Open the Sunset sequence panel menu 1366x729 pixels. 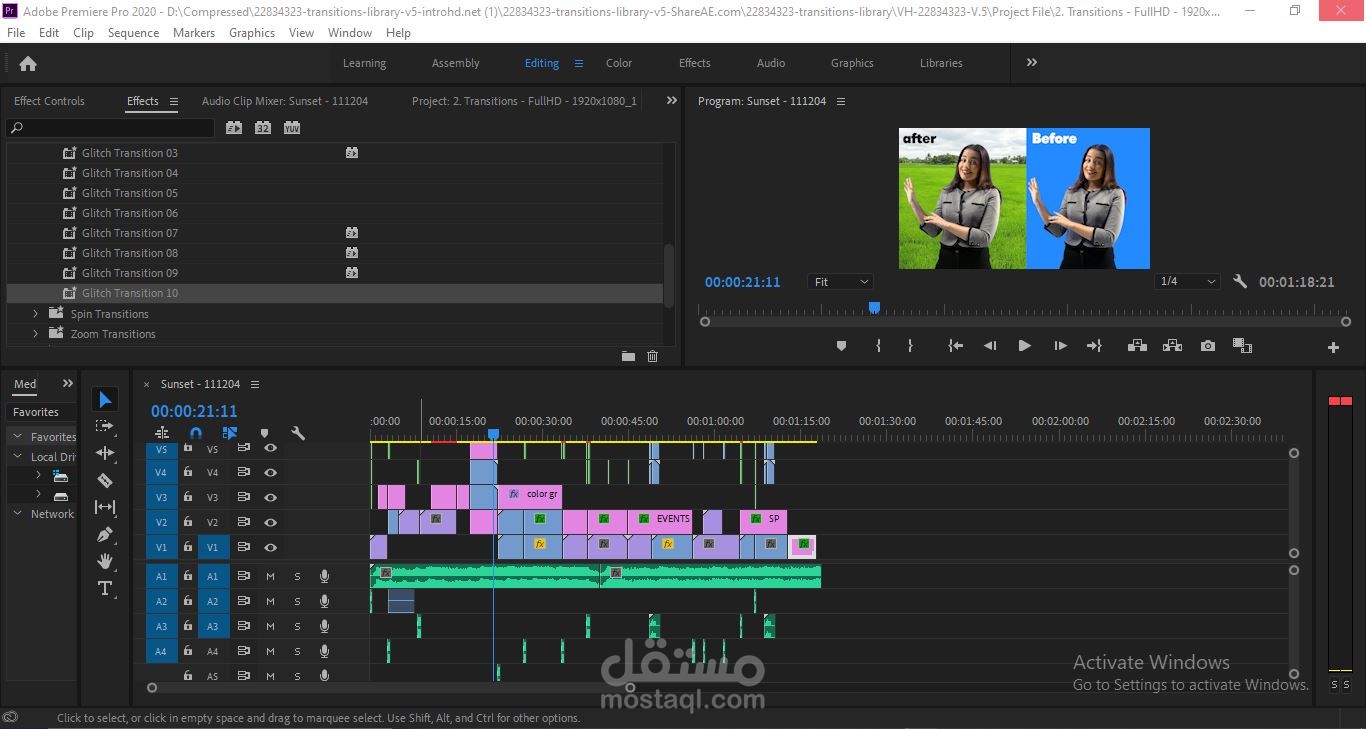click(x=255, y=384)
